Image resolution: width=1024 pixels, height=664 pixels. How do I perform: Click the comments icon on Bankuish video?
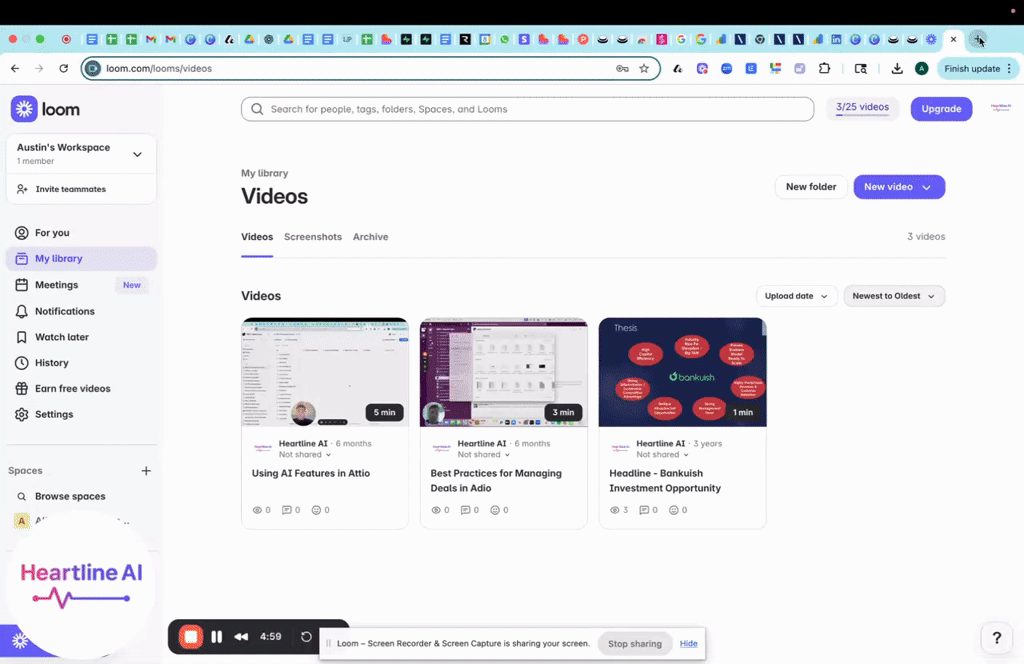644,510
